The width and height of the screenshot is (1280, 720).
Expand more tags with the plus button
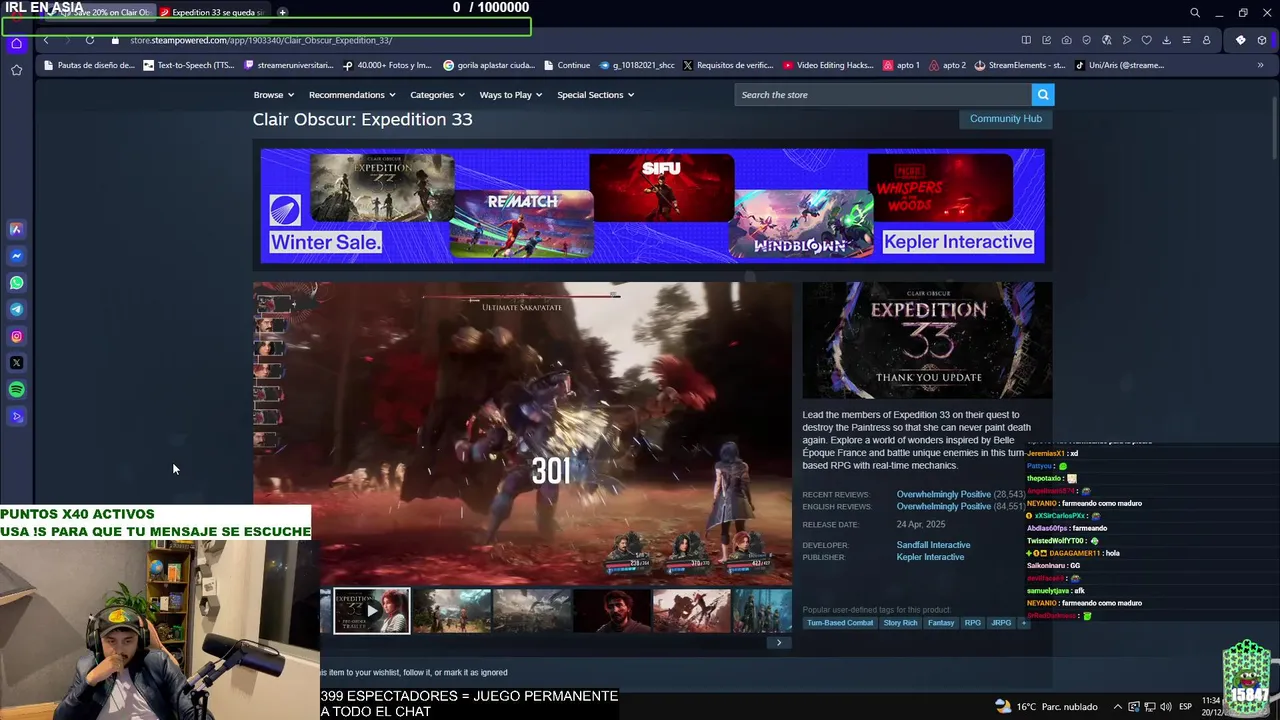pyautogui.click(x=1023, y=623)
